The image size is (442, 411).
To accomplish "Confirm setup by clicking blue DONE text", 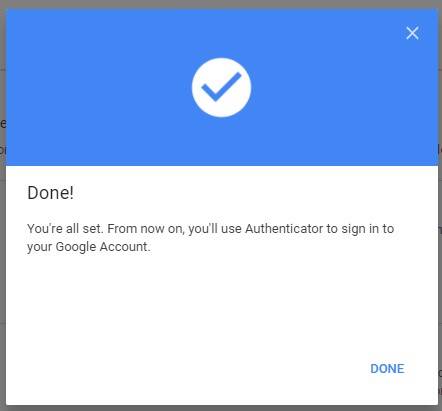I will (x=387, y=369).
